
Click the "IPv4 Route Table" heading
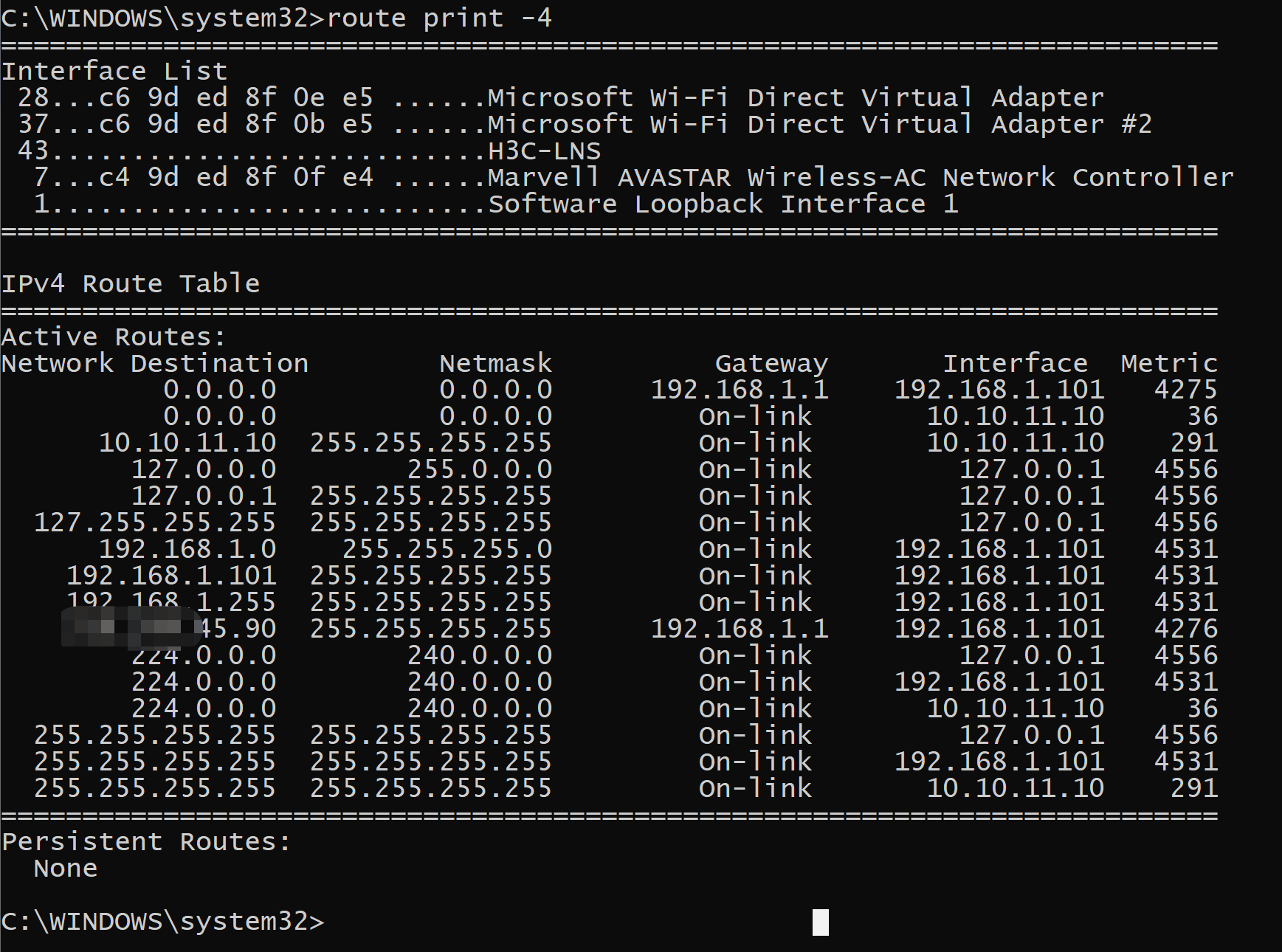click(x=131, y=283)
